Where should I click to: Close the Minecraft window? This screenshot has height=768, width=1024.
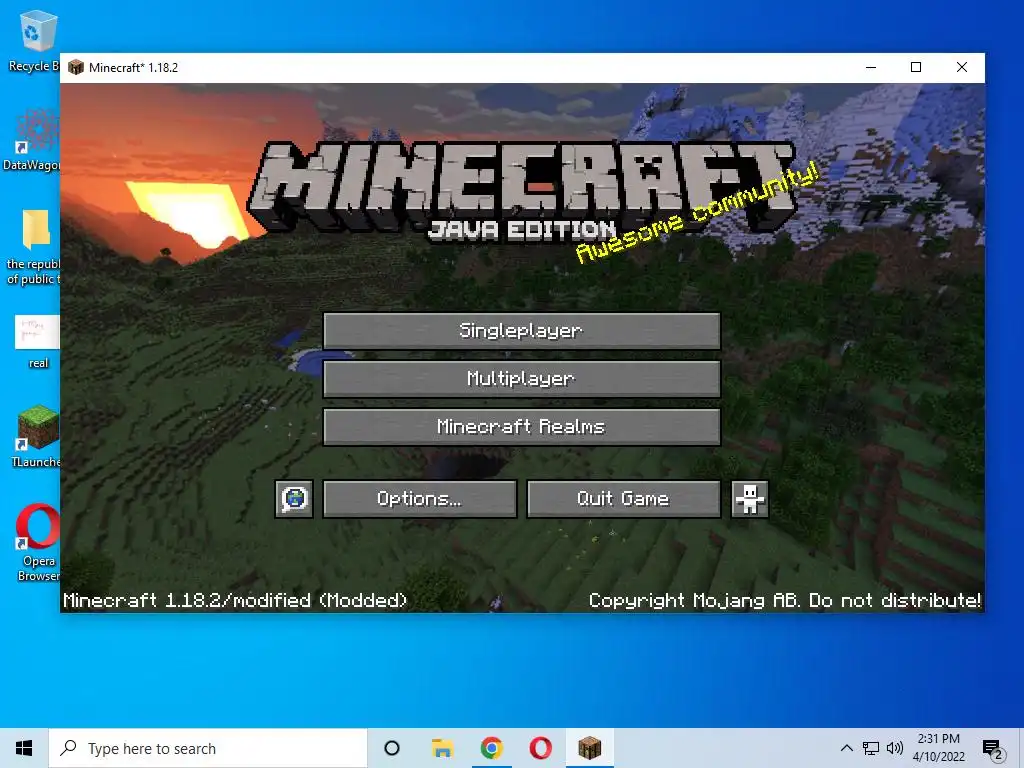961,67
